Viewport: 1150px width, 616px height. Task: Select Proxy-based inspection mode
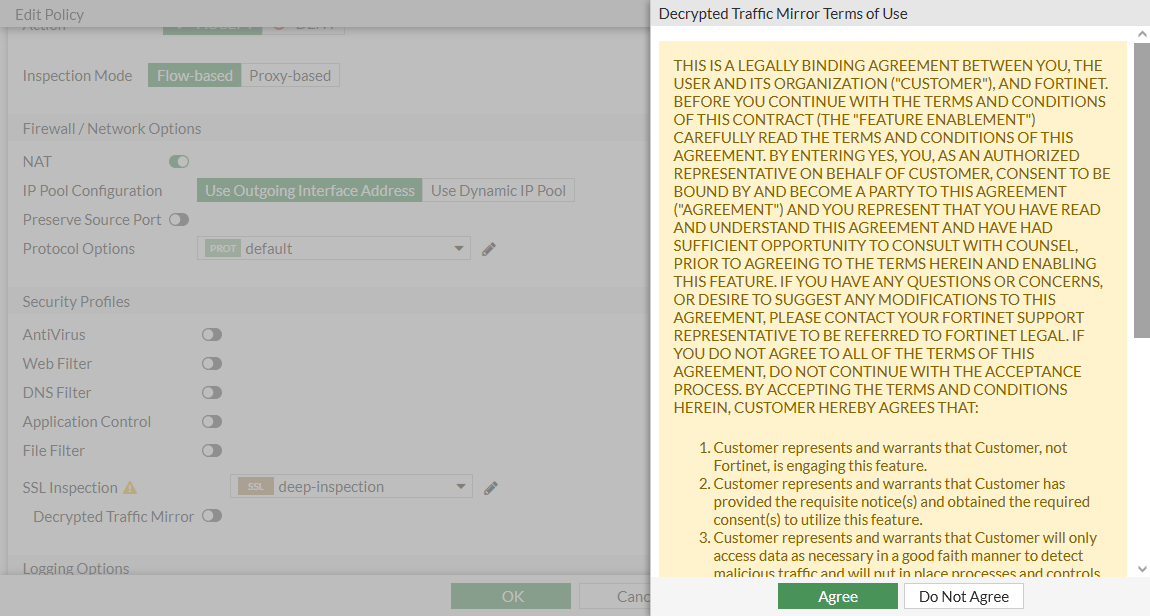point(290,75)
